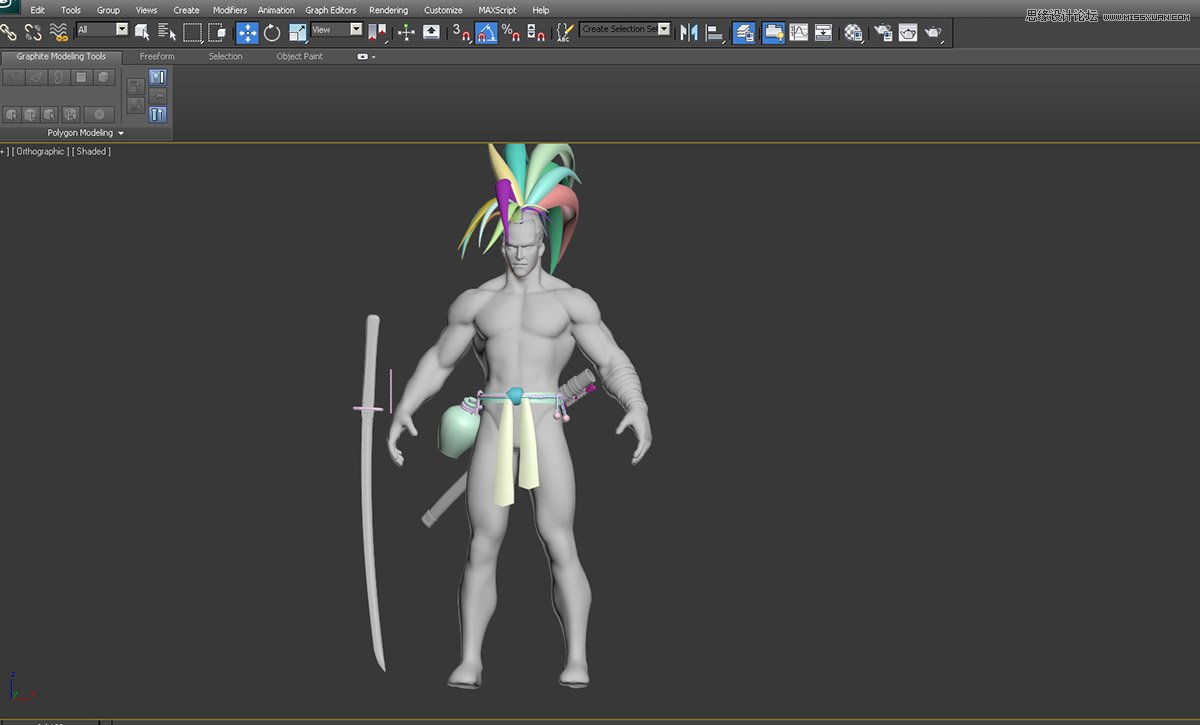Click the Orthographic viewport label
Screen dimensions: 1200x725
40,152
